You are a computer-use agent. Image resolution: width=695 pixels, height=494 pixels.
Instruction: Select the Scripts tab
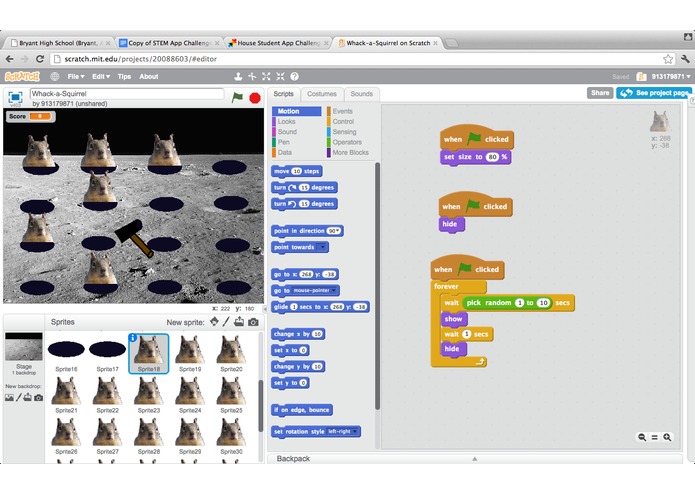coord(284,94)
